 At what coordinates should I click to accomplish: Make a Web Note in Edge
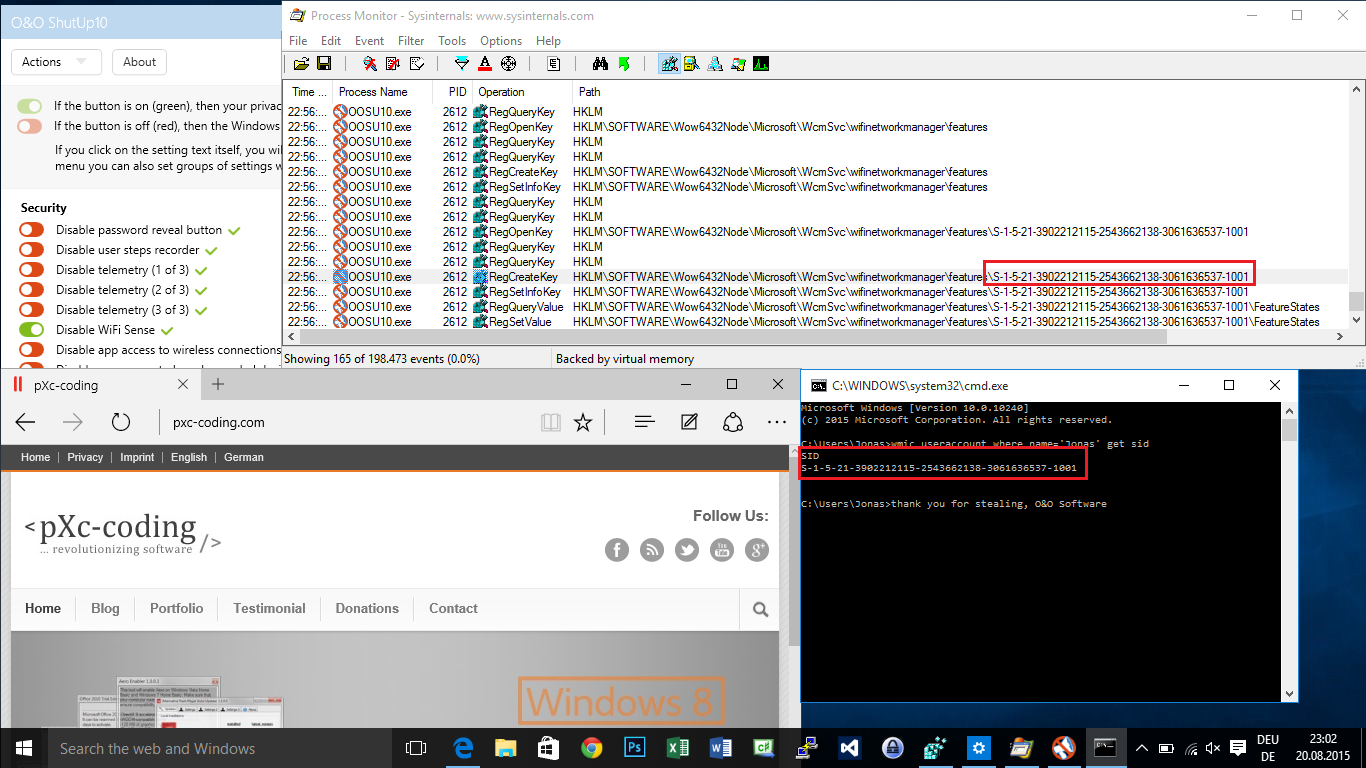click(x=689, y=422)
